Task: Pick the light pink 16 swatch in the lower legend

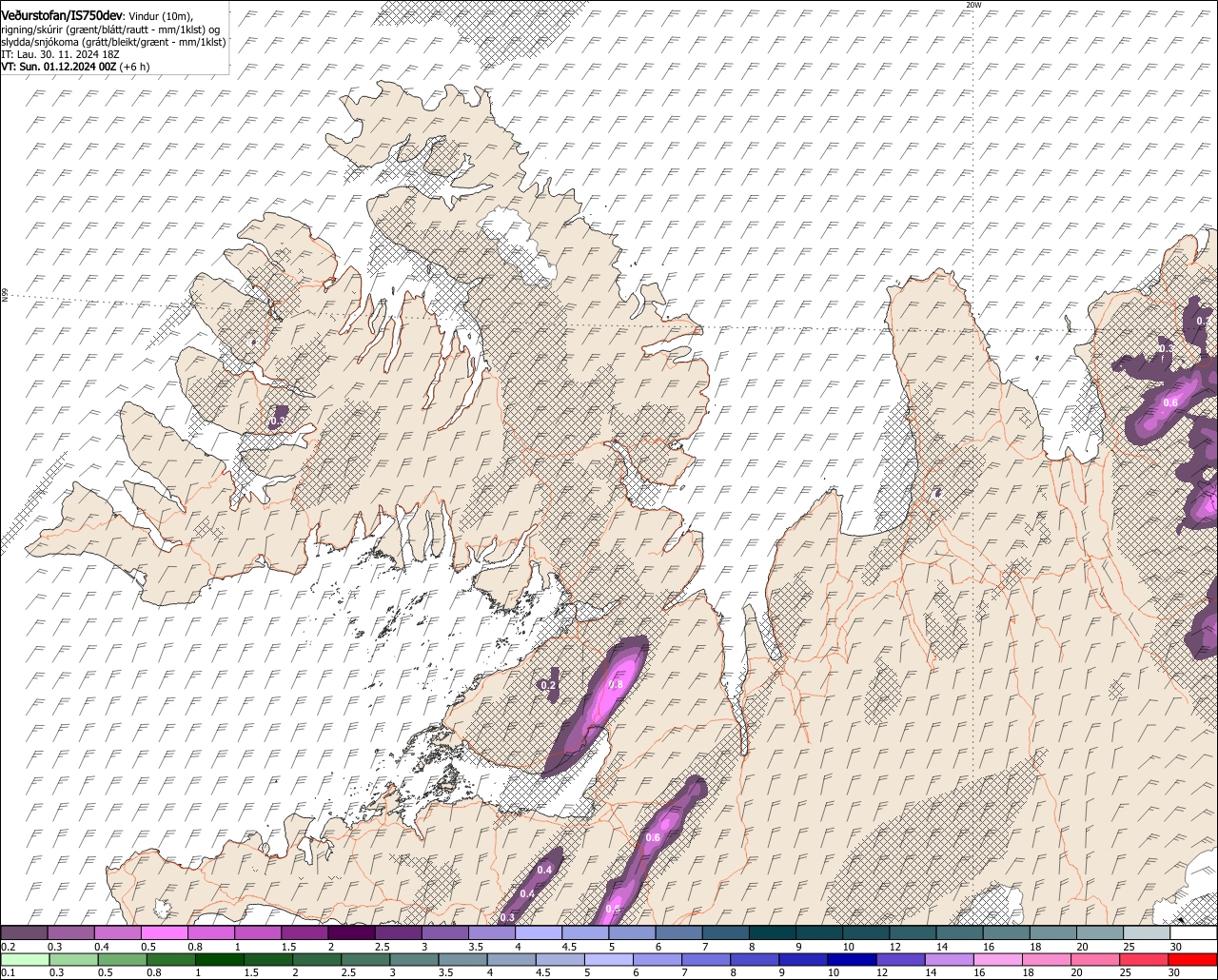Action: tap(998, 959)
